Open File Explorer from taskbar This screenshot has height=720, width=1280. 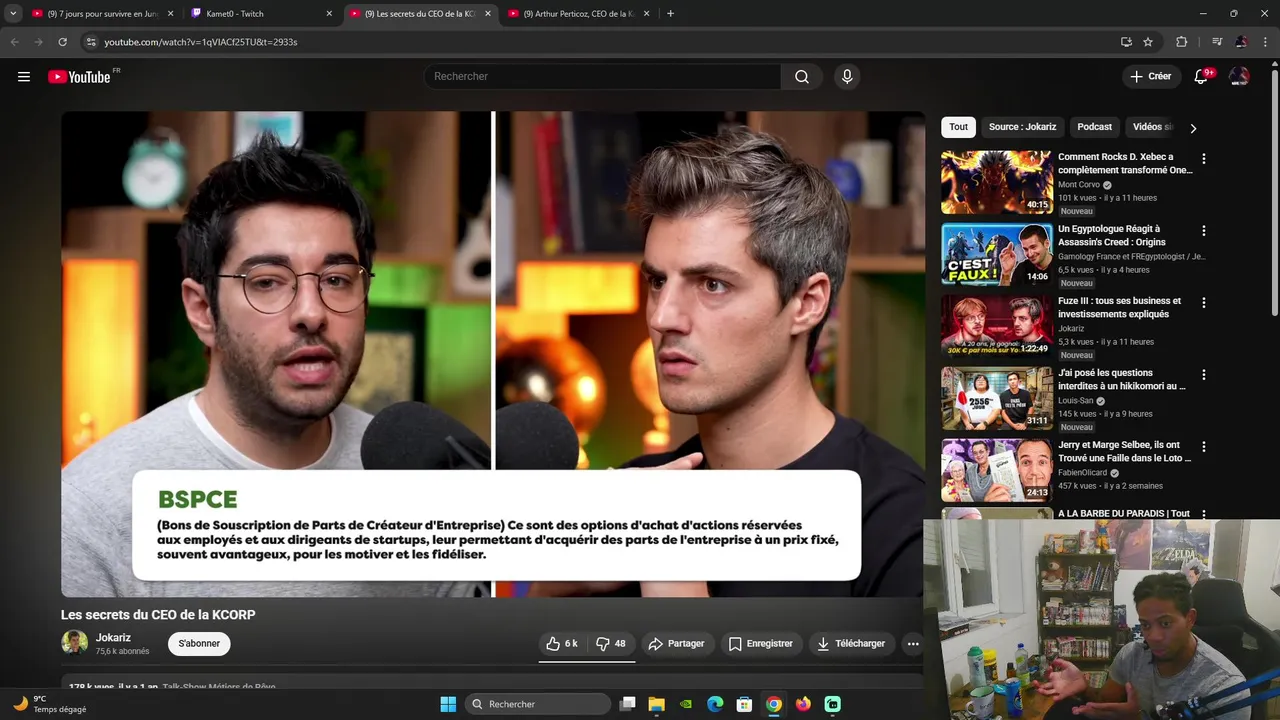(x=657, y=704)
